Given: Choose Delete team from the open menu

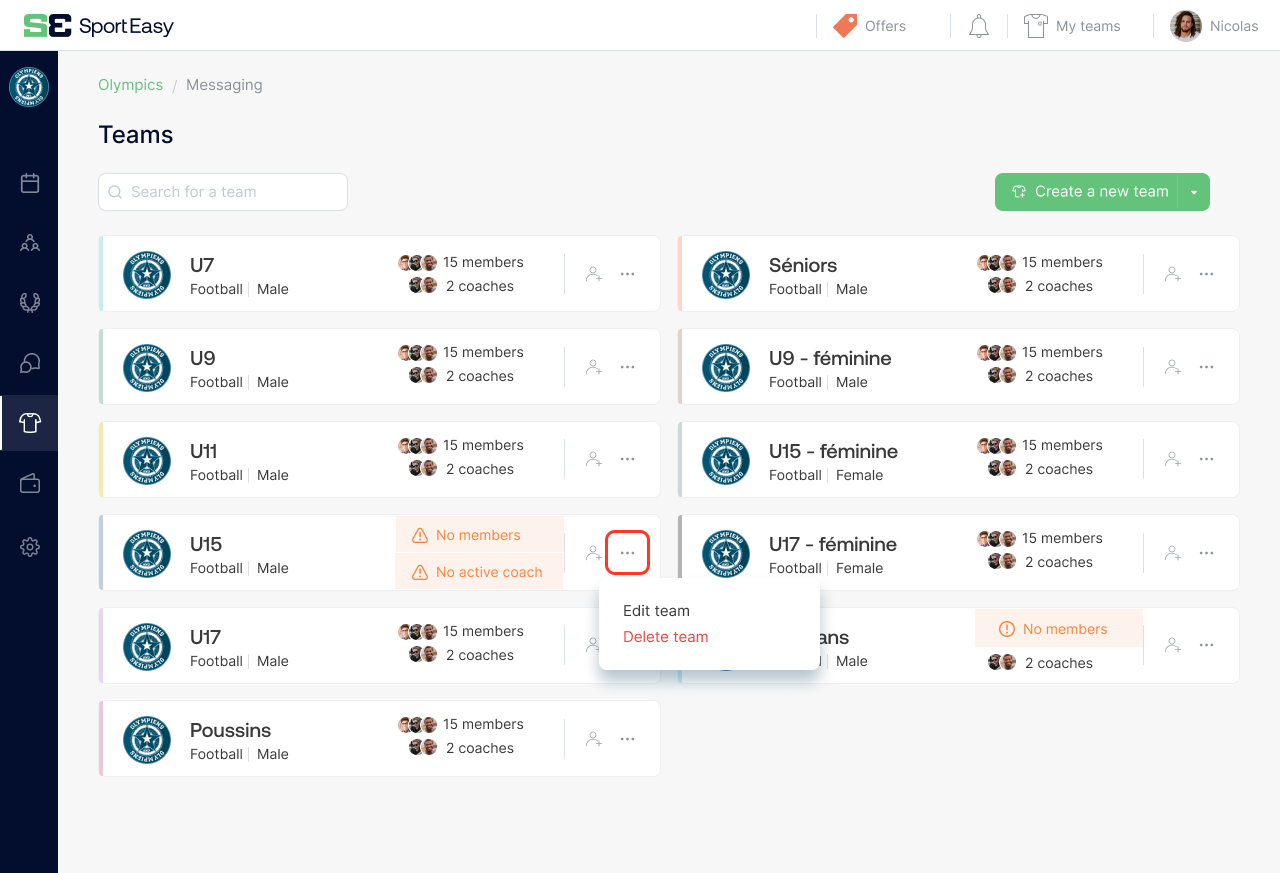Looking at the screenshot, I should pos(665,637).
